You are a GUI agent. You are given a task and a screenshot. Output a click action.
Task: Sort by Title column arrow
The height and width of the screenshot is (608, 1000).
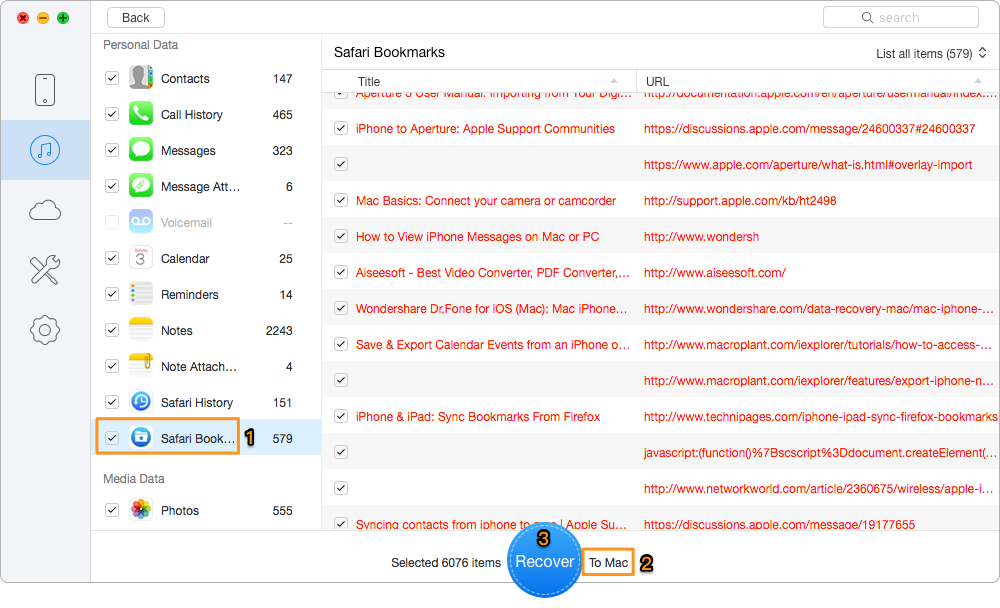click(x=614, y=81)
